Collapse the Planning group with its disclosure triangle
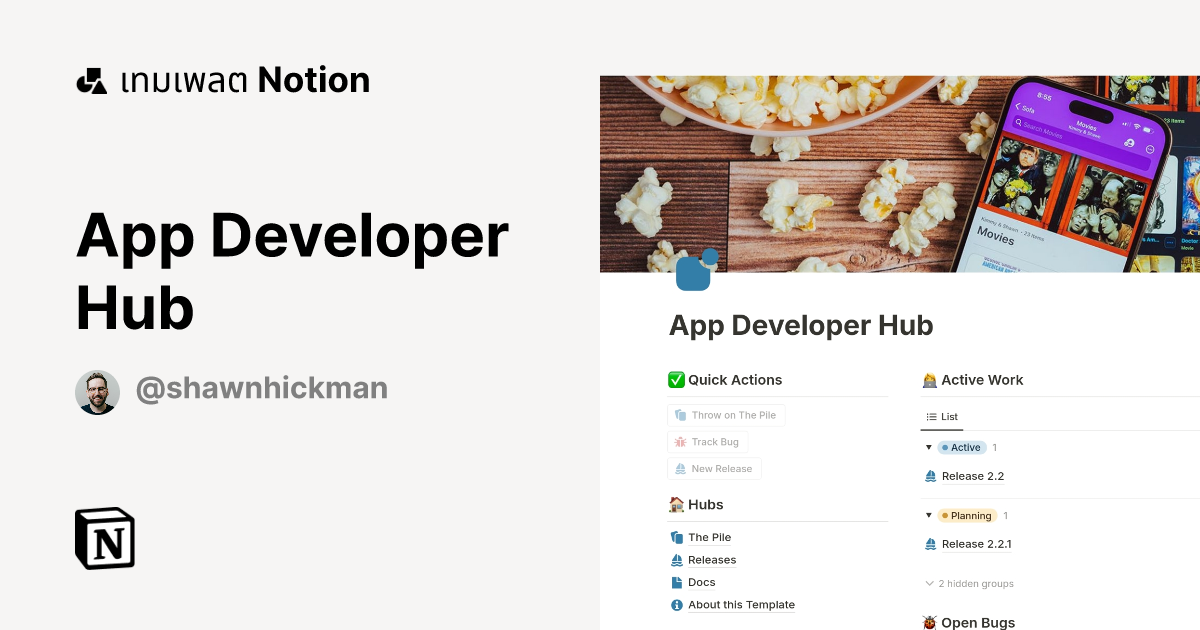The width and height of the screenshot is (1200, 630). point(929,515)
